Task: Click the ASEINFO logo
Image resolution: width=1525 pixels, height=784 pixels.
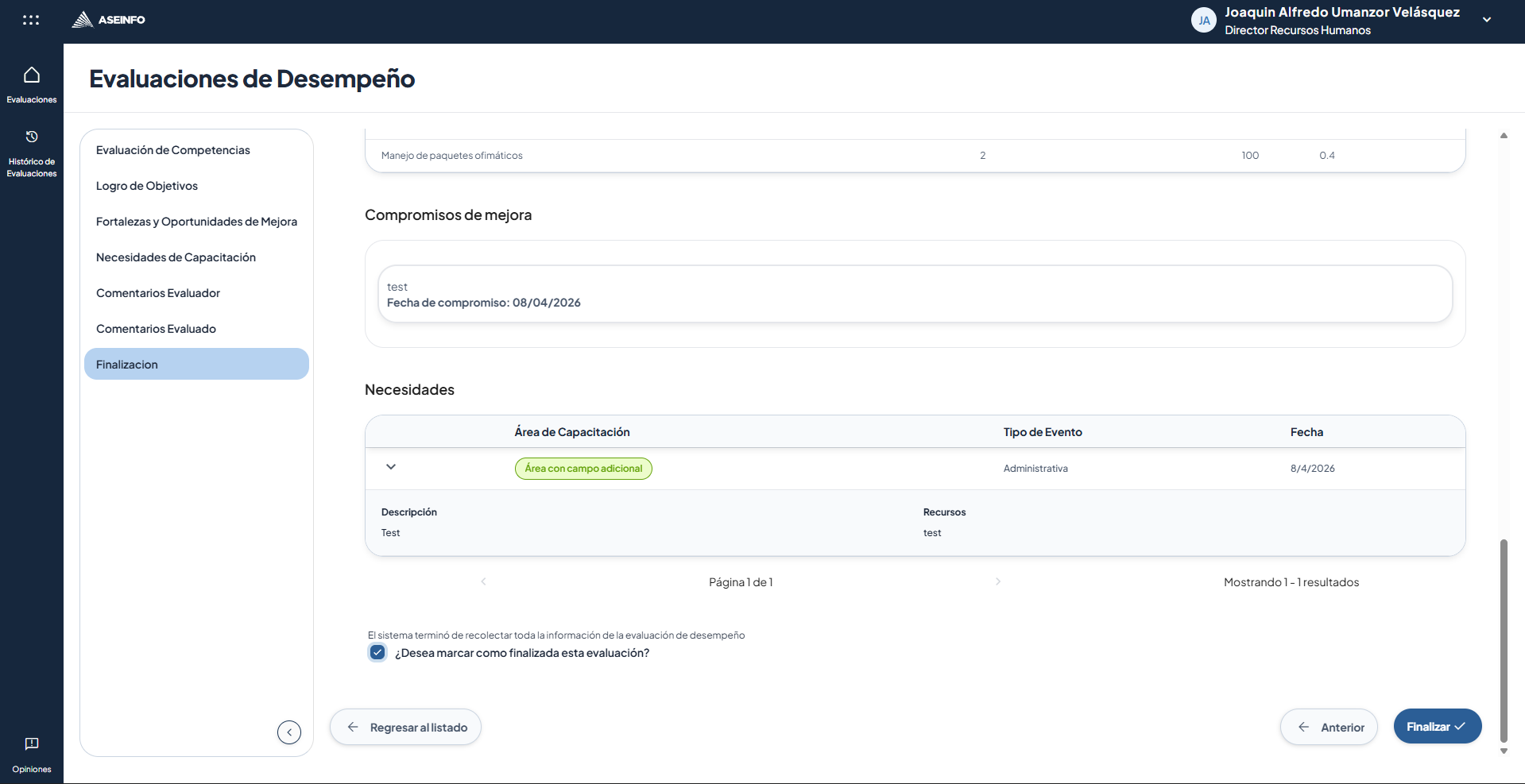Action: (108, 20)
